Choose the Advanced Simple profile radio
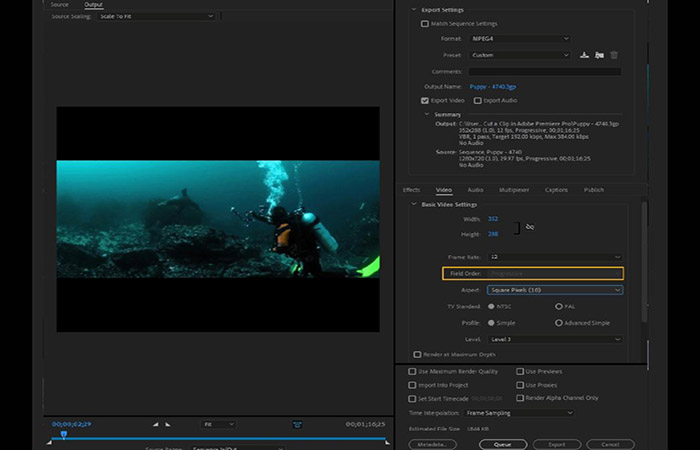The image size is (700, 450). tap(558, 323)
